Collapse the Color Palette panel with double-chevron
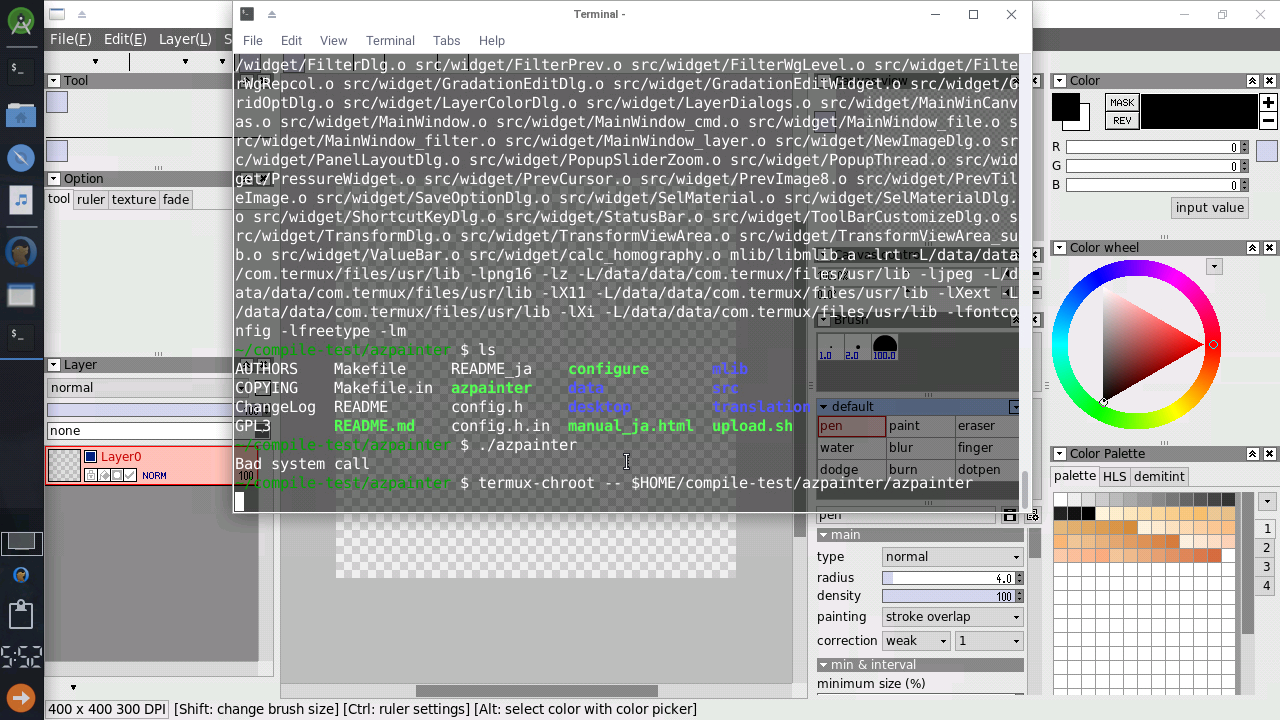 point(1252,454)
